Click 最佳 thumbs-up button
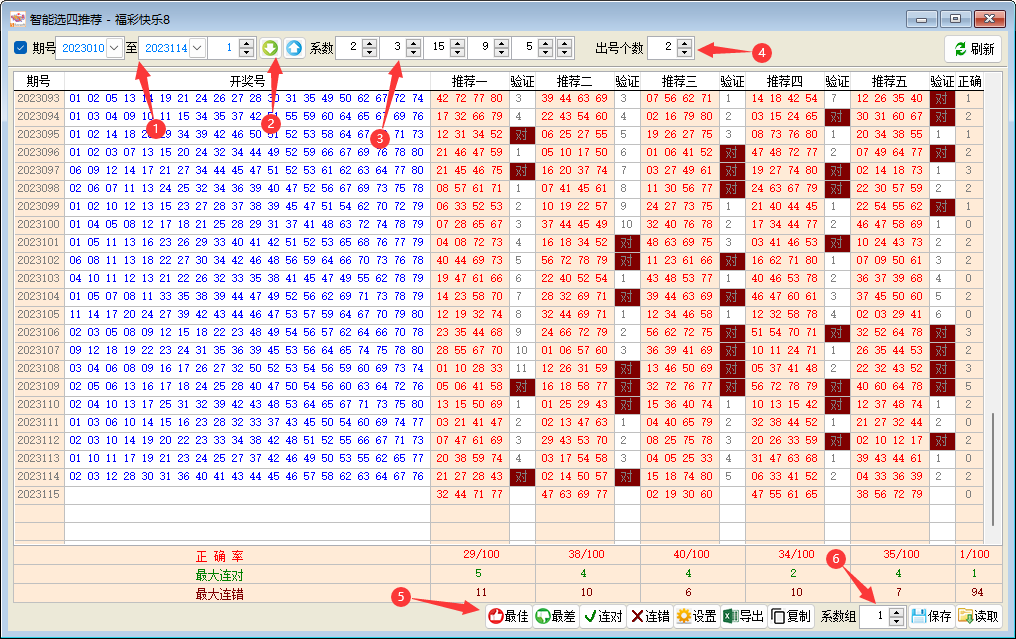The image size is (1016, 639). tap(508, 617)
